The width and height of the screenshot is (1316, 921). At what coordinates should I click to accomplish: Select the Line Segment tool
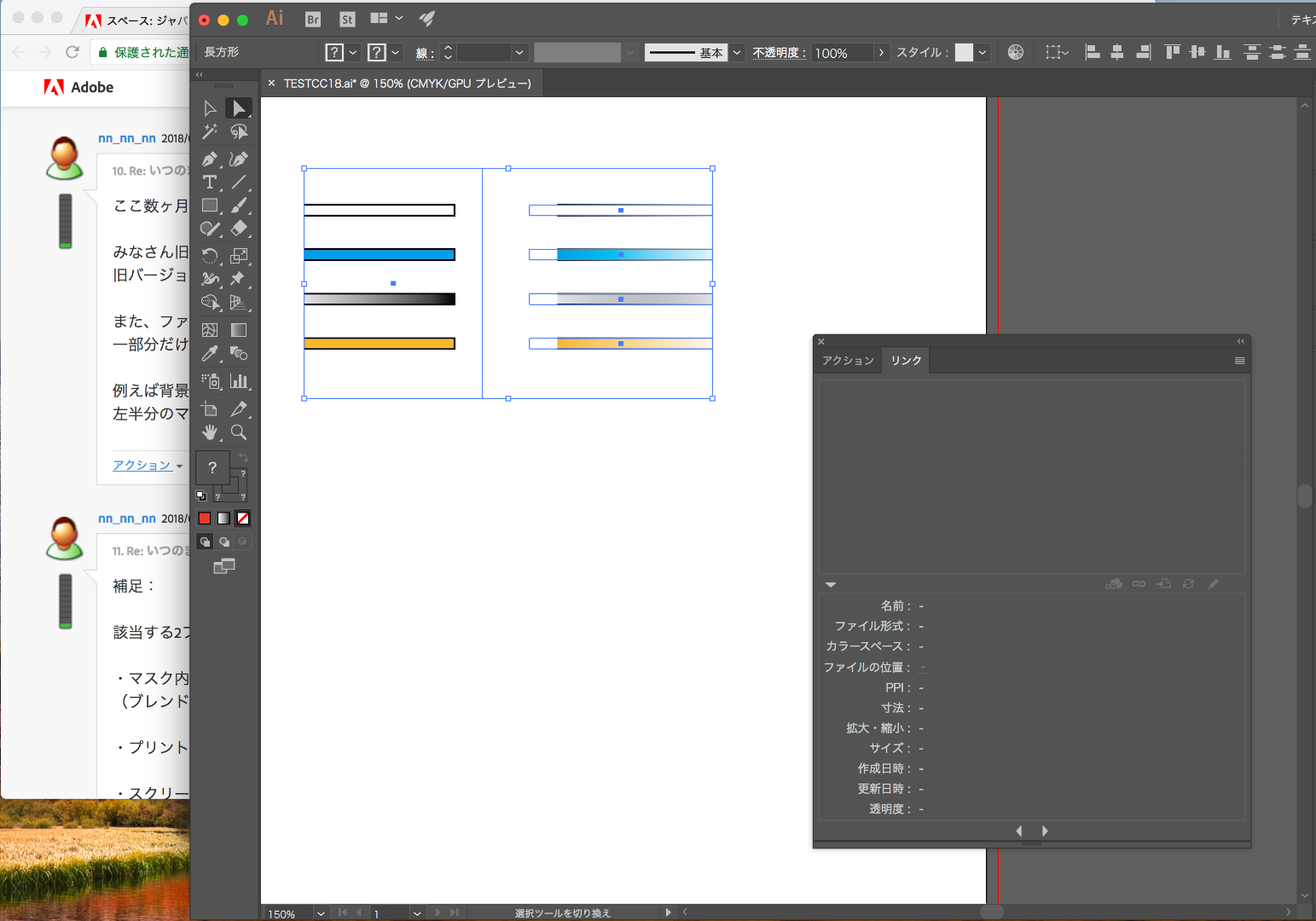(x=239, y=182)
